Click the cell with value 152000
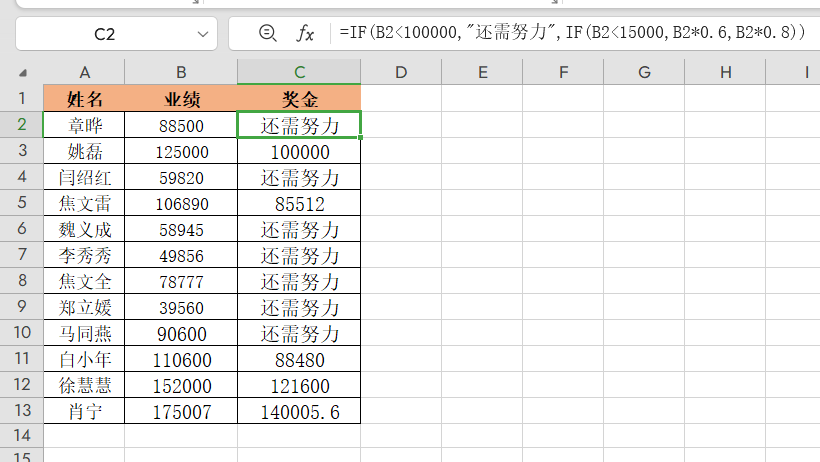This screenshot has width=820, height=462. [181, 385]
